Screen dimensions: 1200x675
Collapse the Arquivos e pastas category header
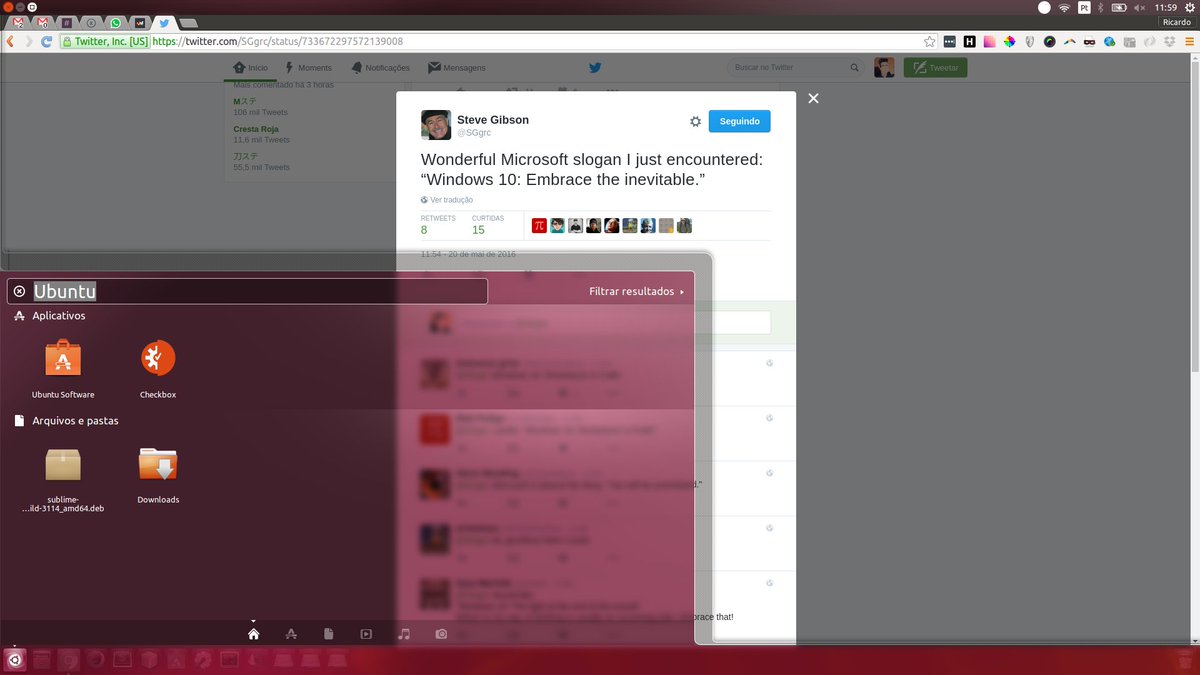coord(66,421)
